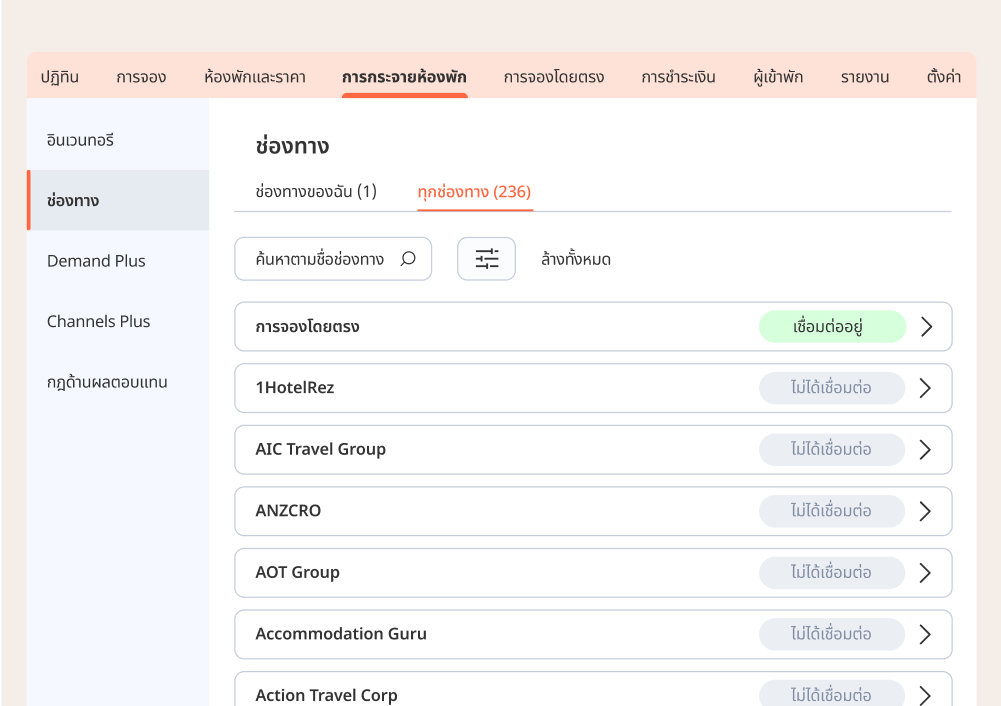
Task: Click the magnifier icon in search box
Action: tap(408, 259)
